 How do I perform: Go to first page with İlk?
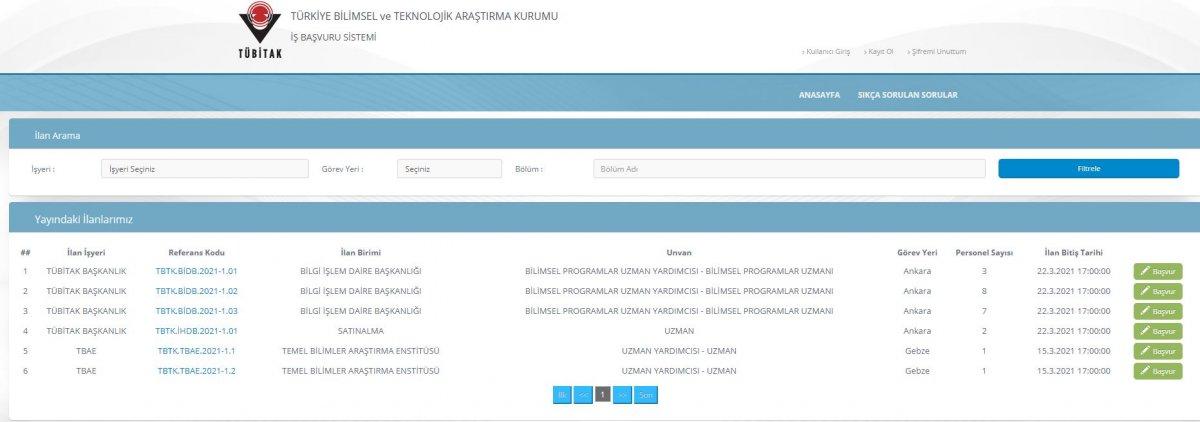pos(562,395)
